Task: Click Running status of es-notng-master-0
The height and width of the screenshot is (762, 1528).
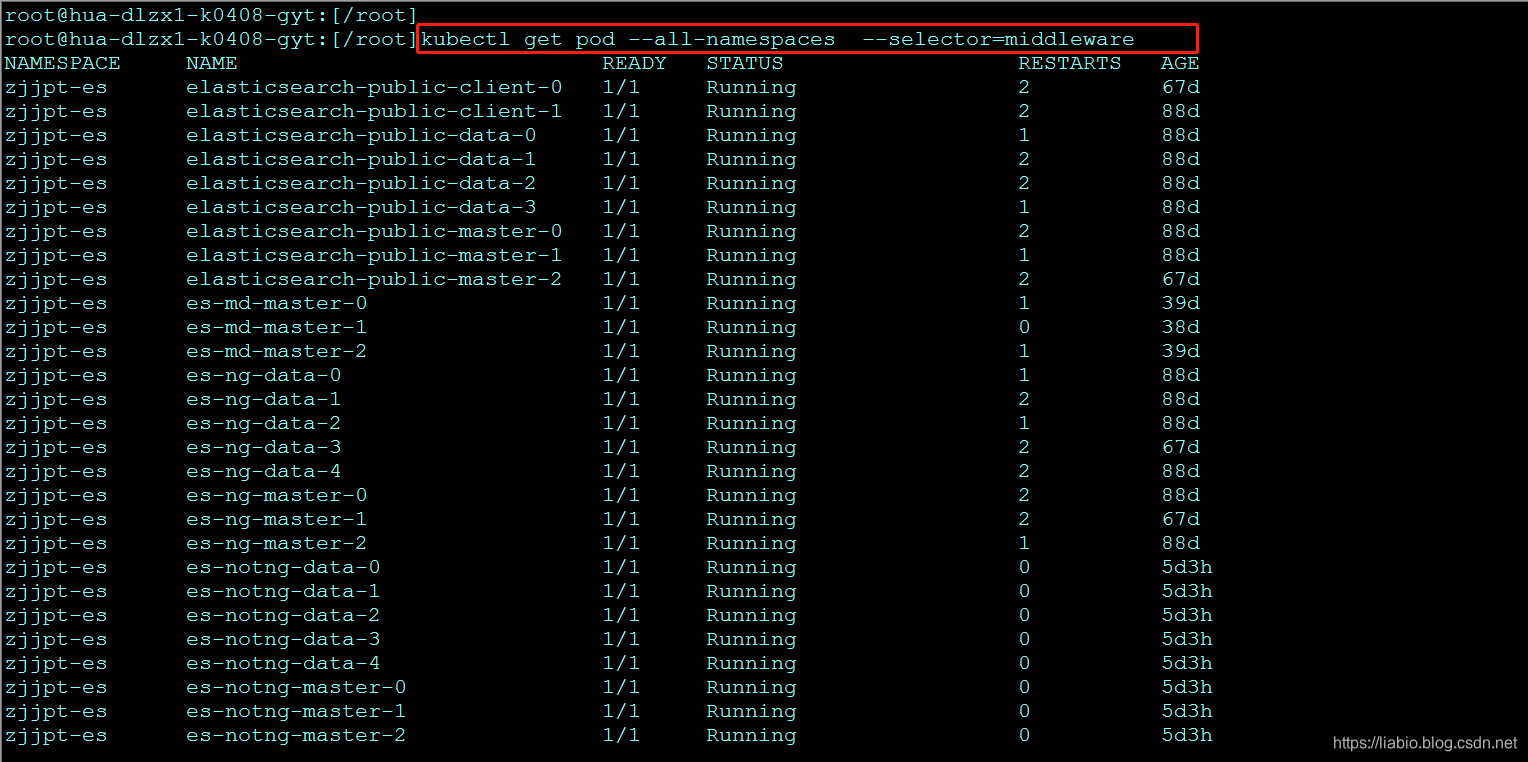Action: tap(751, 687)
